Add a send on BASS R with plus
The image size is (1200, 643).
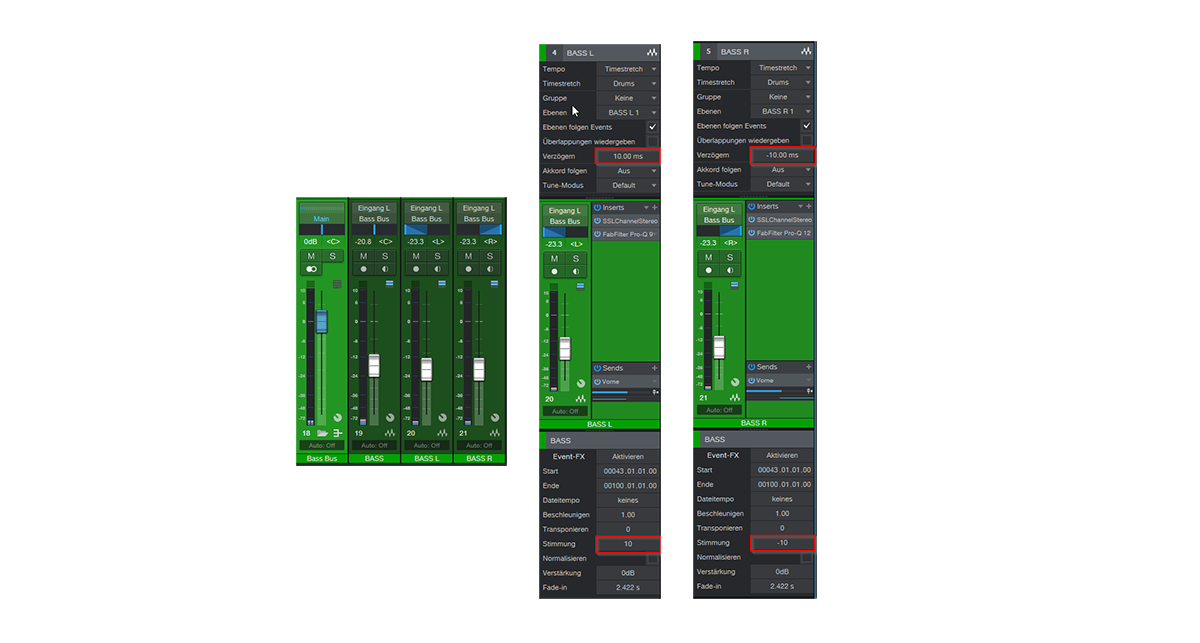[x=809, y=367]
